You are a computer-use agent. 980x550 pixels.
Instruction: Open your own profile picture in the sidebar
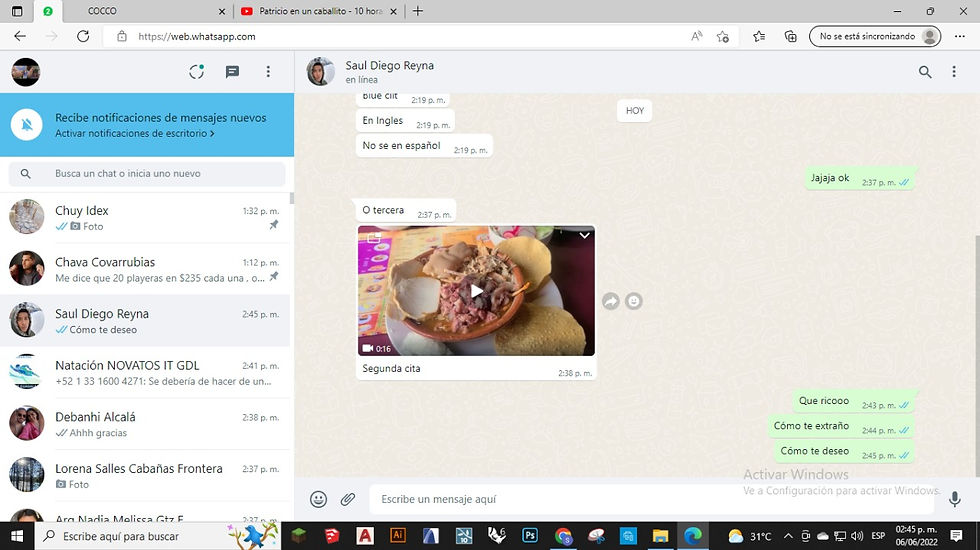click(26, 72)
